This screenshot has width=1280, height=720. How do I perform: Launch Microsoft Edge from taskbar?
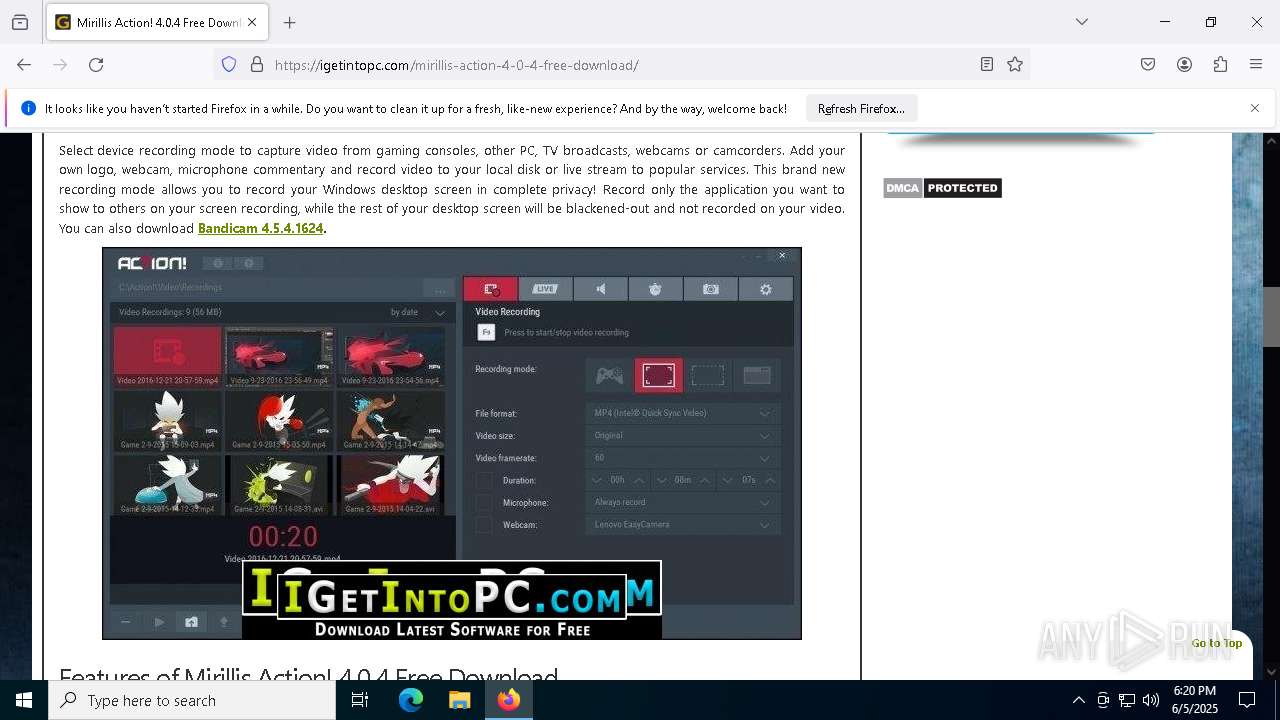[411, 700]
